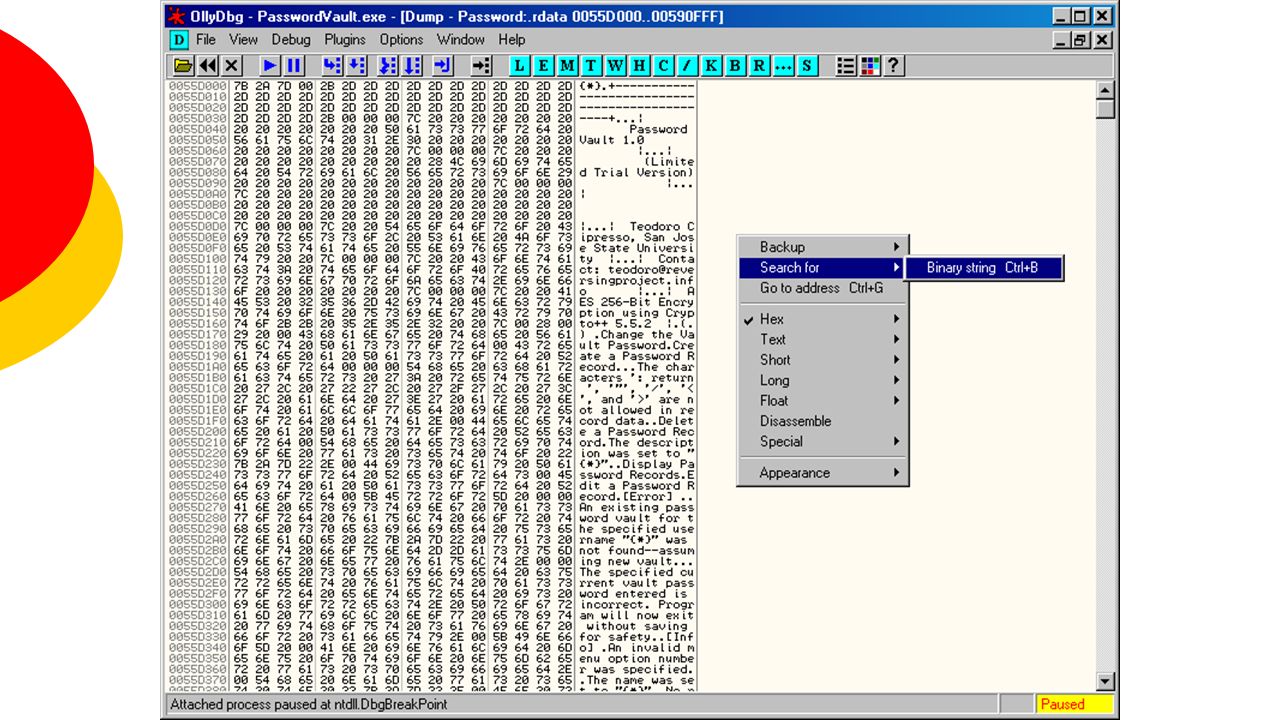The width and height of the screenshot is (1280, 720).
Task: Expand the Search for submenu
Action: [822, 267]
